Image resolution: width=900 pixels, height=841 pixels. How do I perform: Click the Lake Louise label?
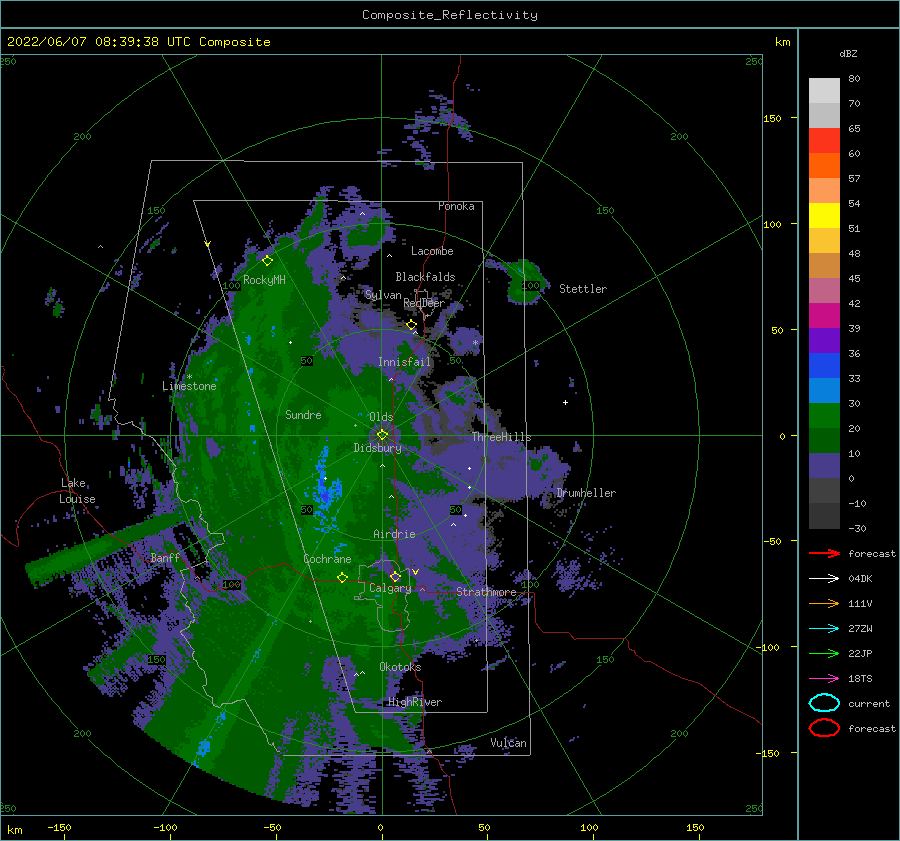click(77, 491)
